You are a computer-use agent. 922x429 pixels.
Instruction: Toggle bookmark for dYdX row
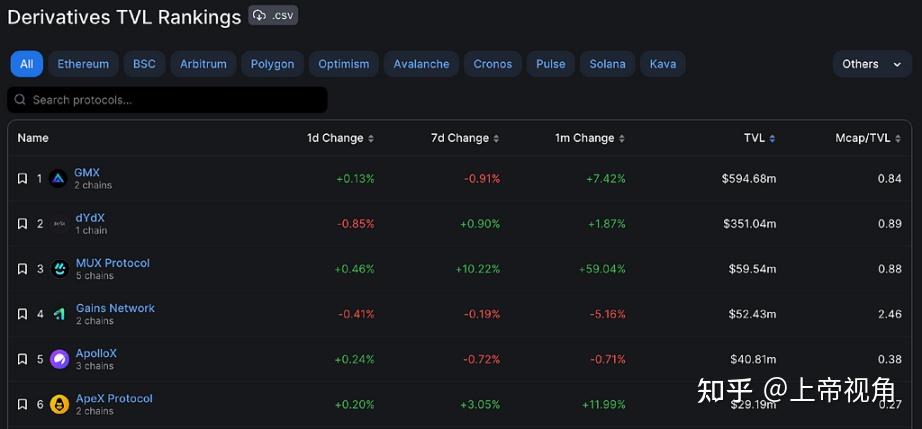[x=22, y=224]
